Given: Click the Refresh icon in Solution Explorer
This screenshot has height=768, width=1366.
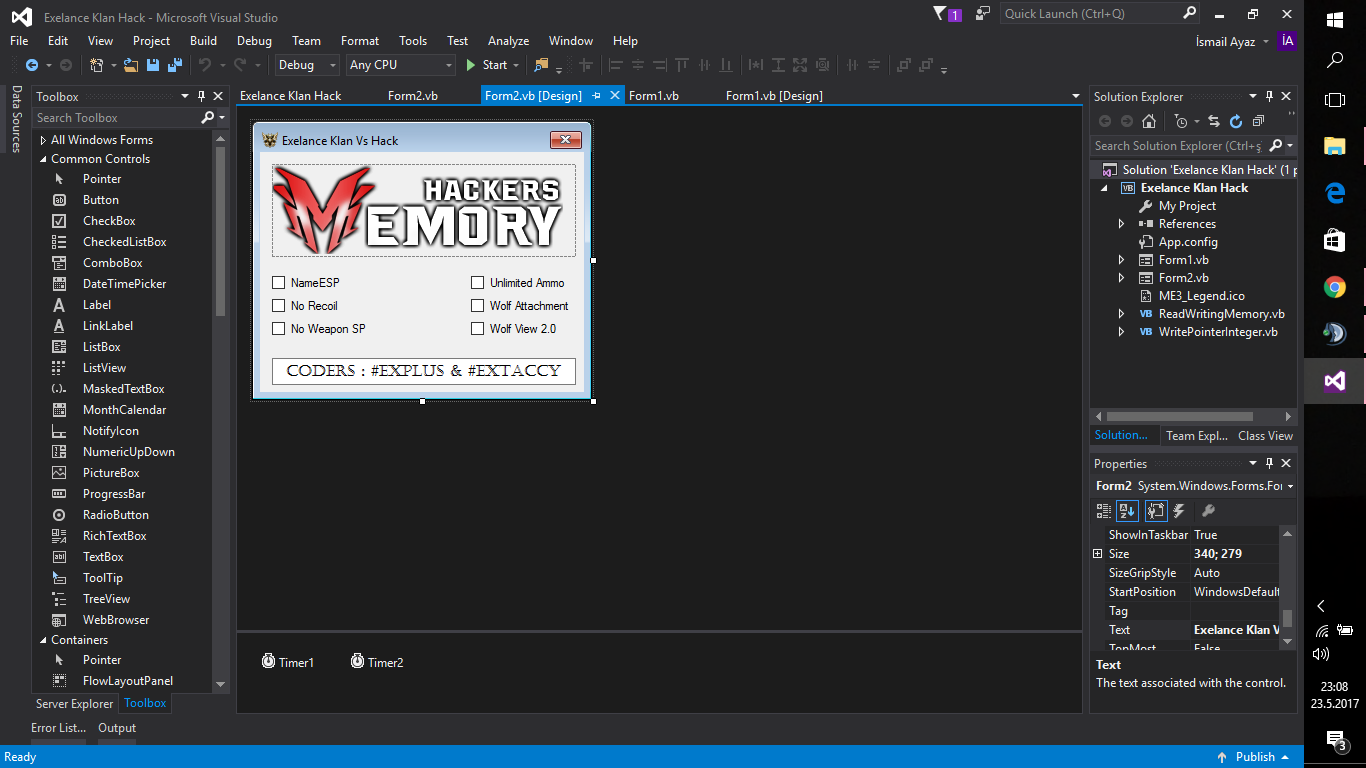Looking at the screenshot, I should click(x=1235, y=121).
